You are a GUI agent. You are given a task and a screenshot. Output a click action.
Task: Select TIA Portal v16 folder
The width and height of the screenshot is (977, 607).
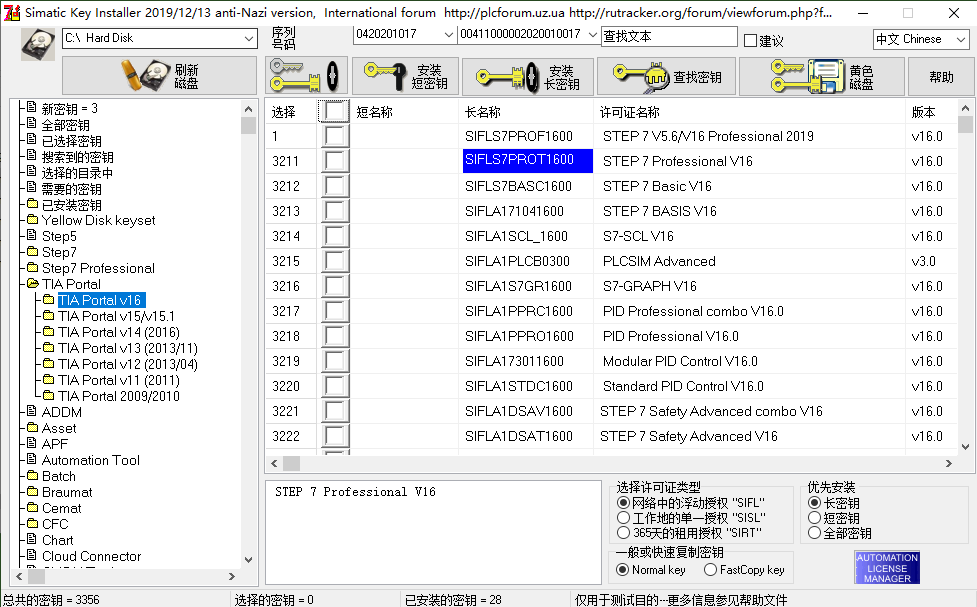(x=100, y=300)
